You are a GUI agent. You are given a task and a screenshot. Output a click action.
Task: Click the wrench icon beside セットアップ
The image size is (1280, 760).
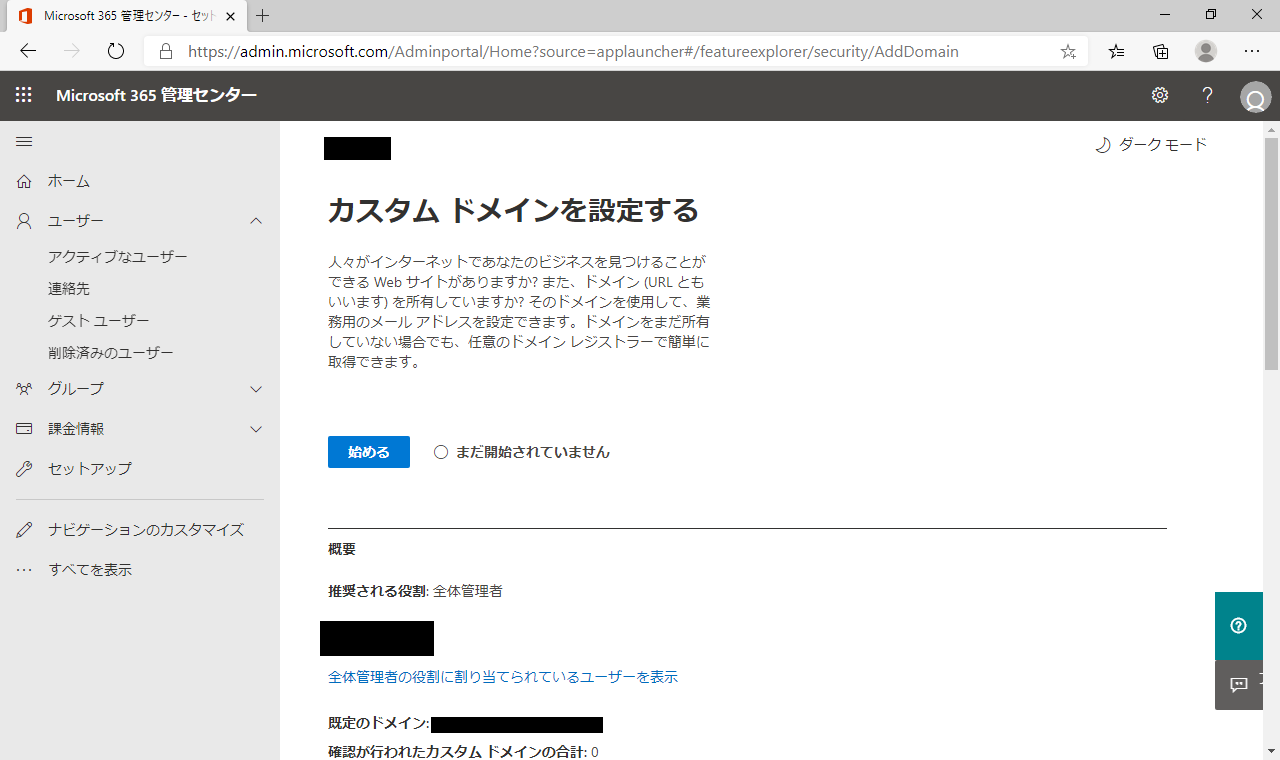click(x=25, y=468)
